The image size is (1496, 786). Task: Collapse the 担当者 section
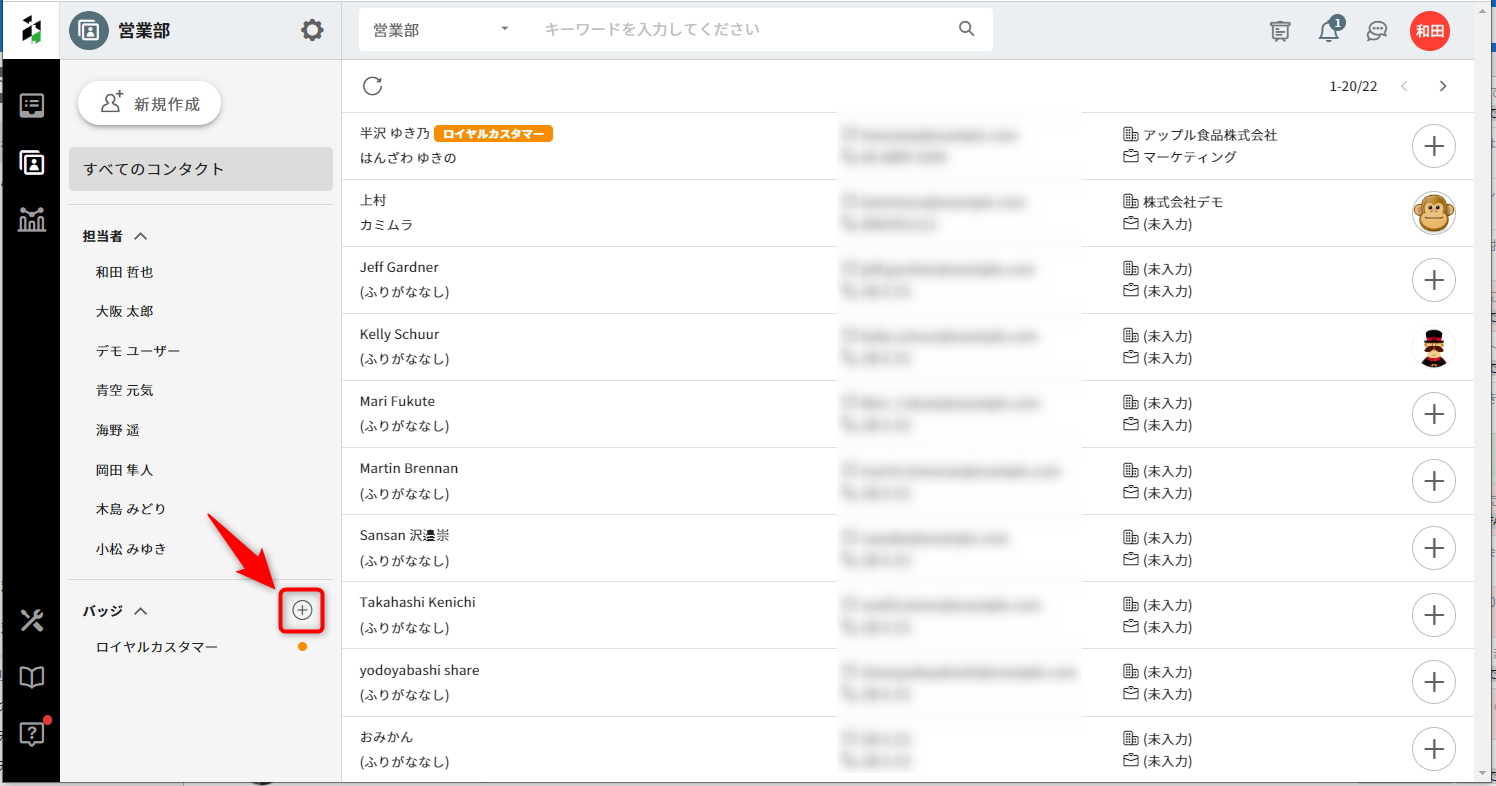point(141,236)
